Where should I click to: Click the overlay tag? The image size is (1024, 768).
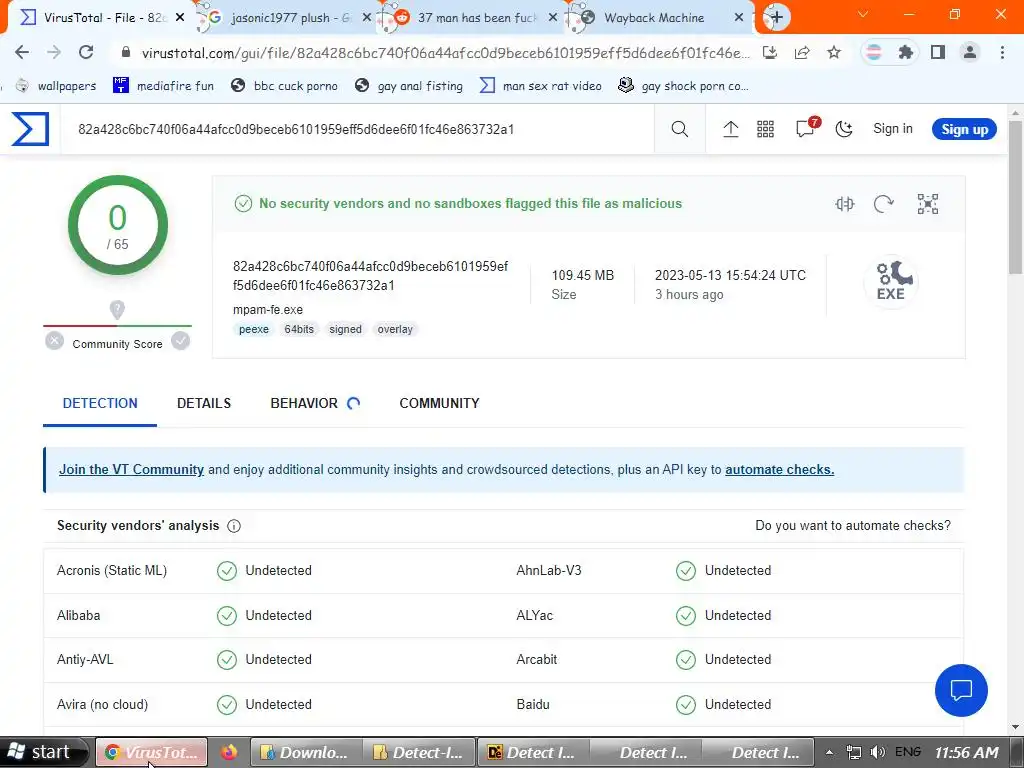point(395,329)
